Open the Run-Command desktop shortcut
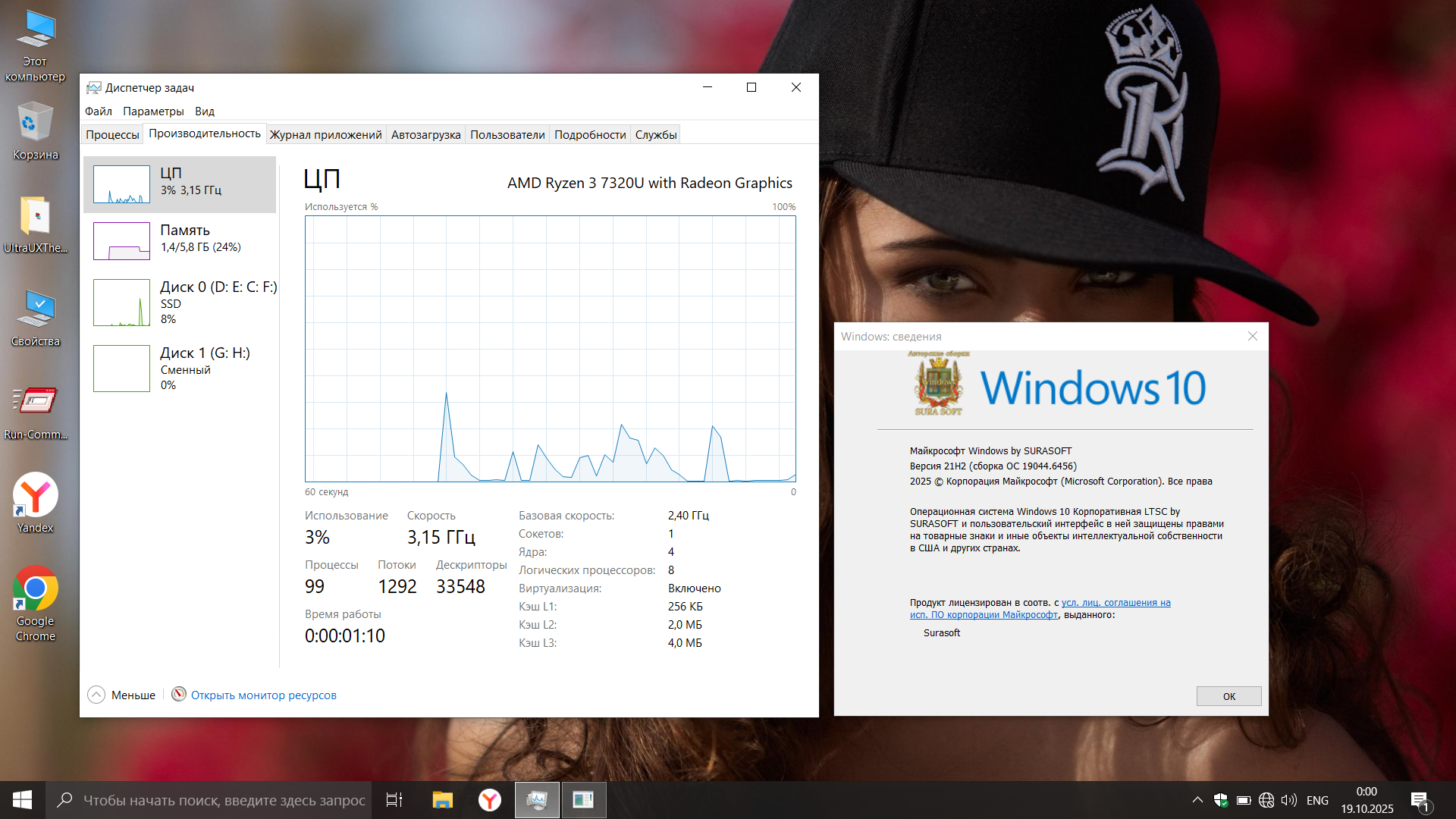Viewport: 1456px width, 819px height. click(35, 402)
